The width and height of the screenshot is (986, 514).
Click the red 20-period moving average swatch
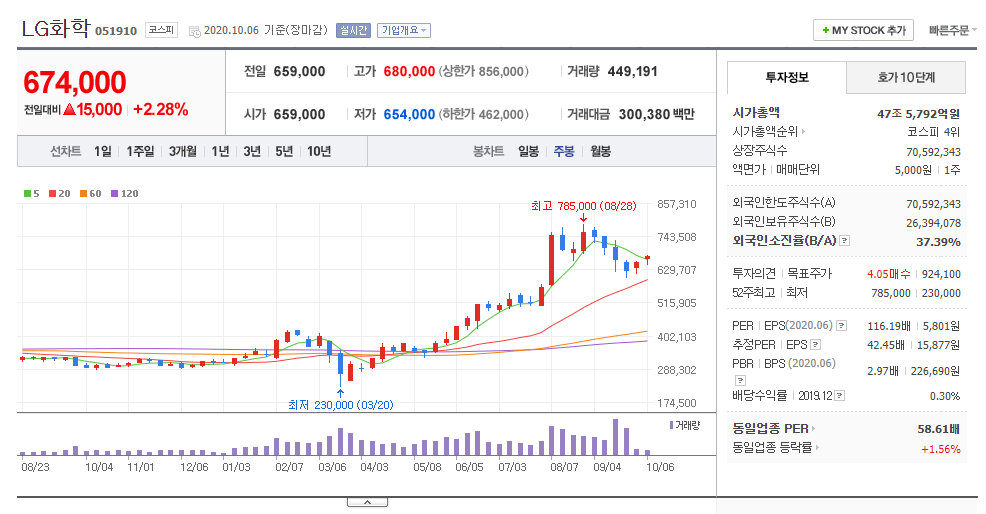click(x=52, y=194)
